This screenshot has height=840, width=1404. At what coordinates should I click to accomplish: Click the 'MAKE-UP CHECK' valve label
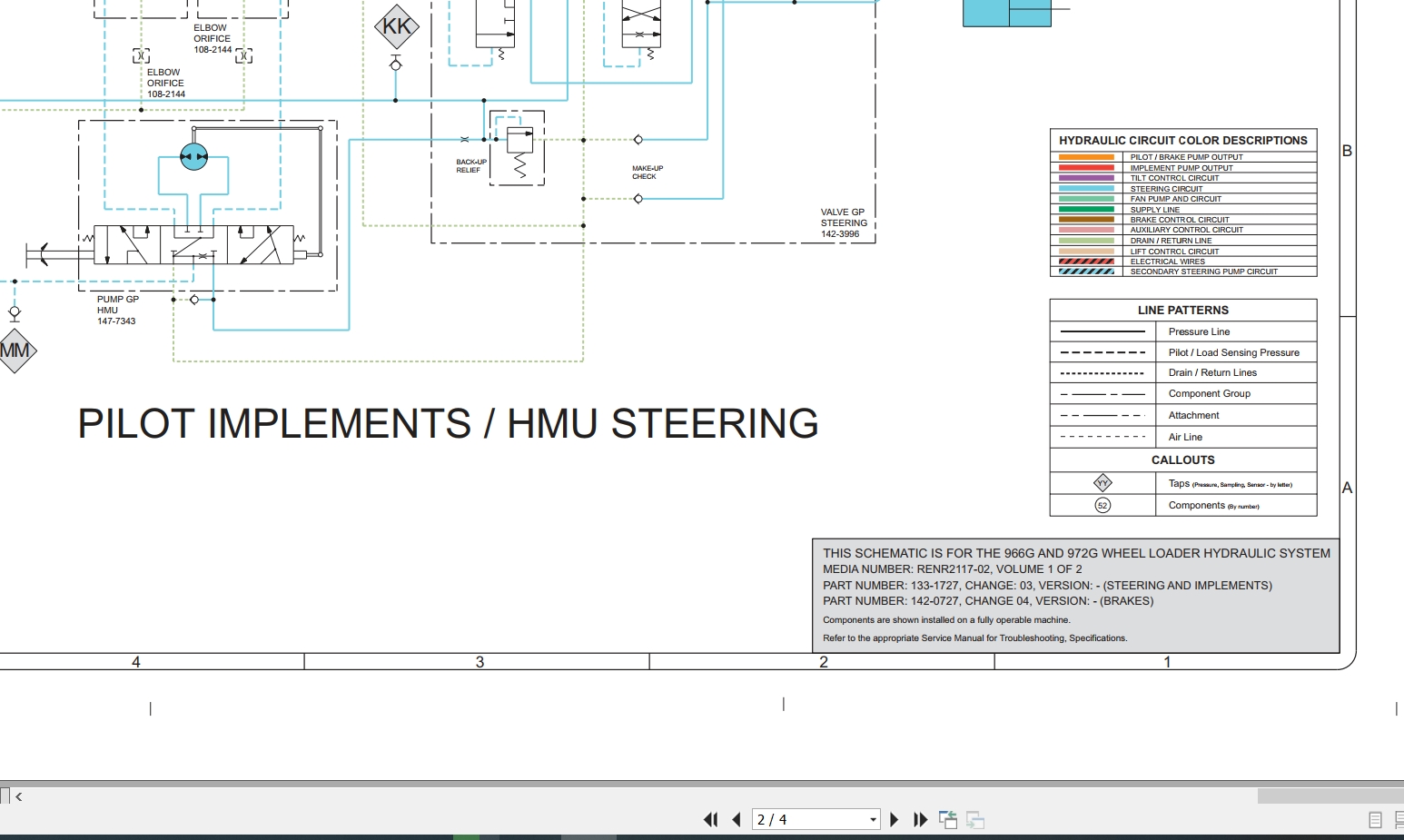648,173
